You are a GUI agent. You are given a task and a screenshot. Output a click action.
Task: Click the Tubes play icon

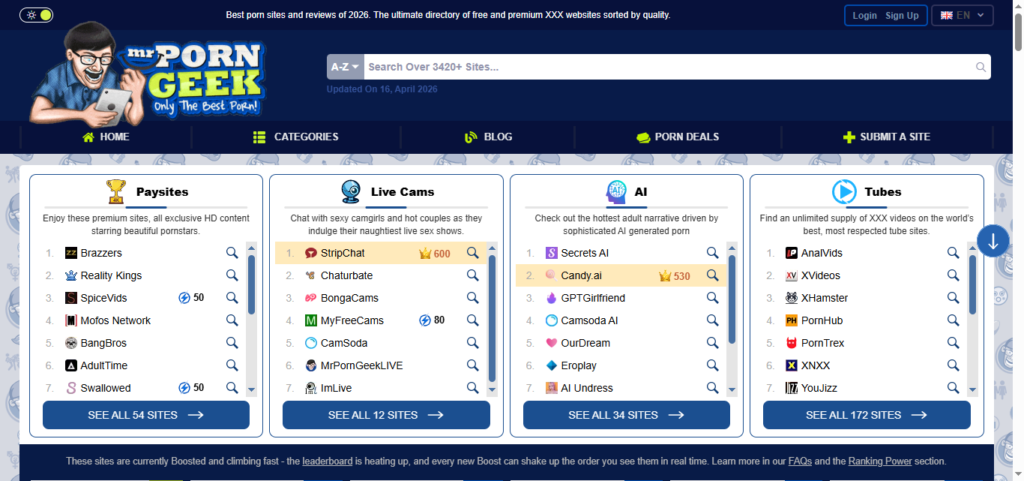(844, 192)
